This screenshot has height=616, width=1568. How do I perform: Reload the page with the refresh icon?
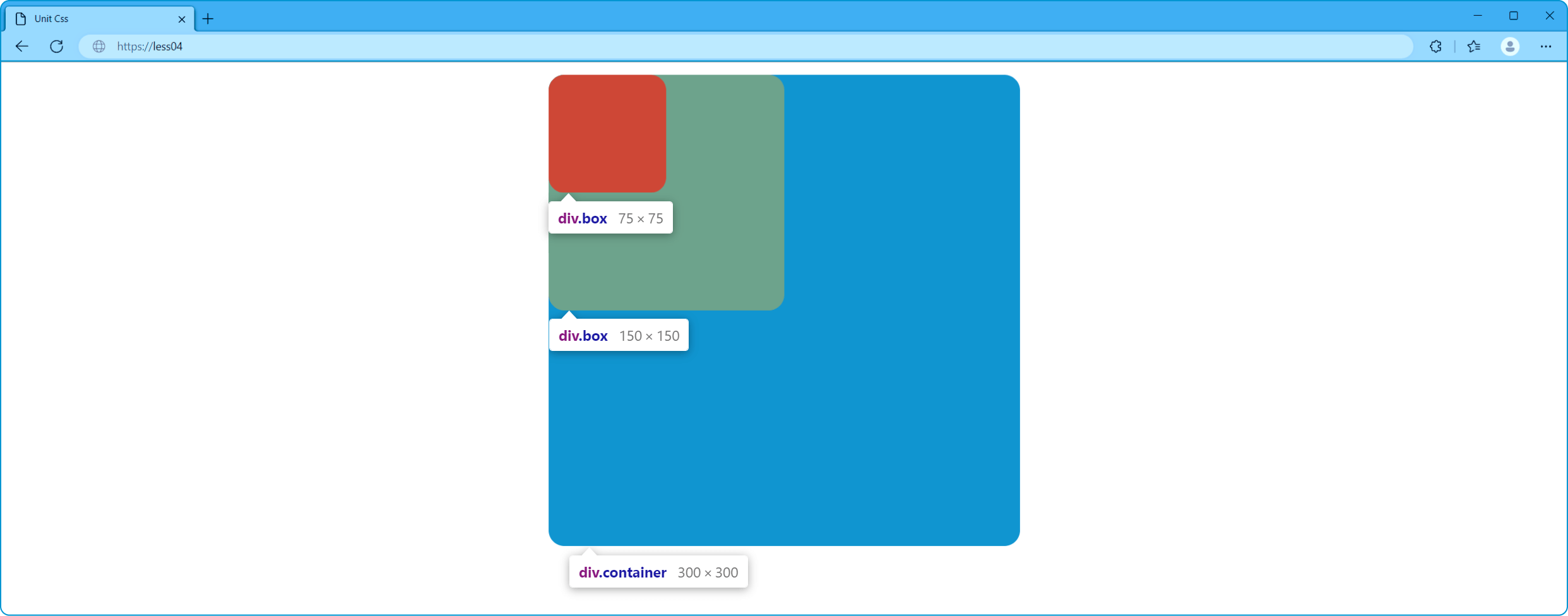coord(57,46)
